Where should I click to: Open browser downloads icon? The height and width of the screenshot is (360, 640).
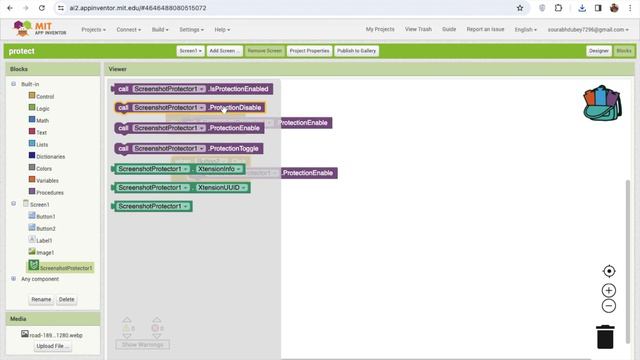[x=582, y=8]
